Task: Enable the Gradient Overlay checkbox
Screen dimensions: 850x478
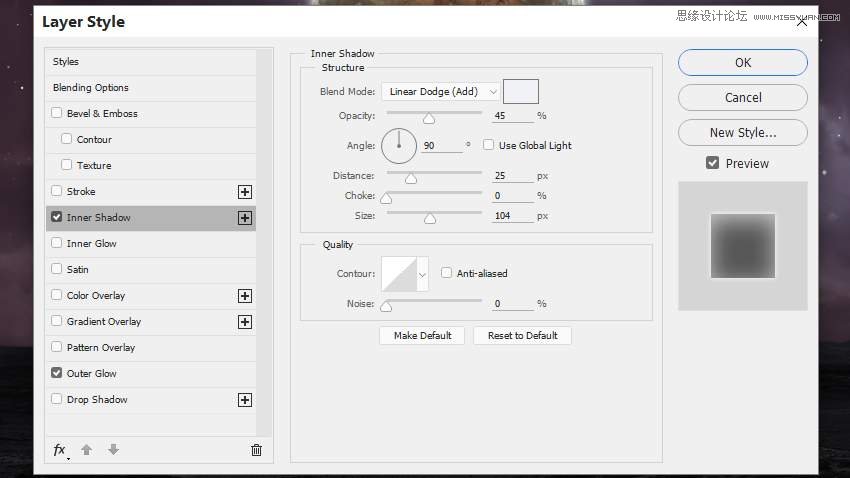Action: click(x=56, y=321)
